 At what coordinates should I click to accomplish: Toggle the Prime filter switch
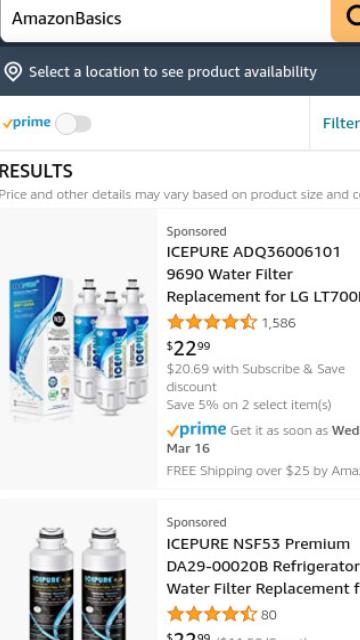73,124
